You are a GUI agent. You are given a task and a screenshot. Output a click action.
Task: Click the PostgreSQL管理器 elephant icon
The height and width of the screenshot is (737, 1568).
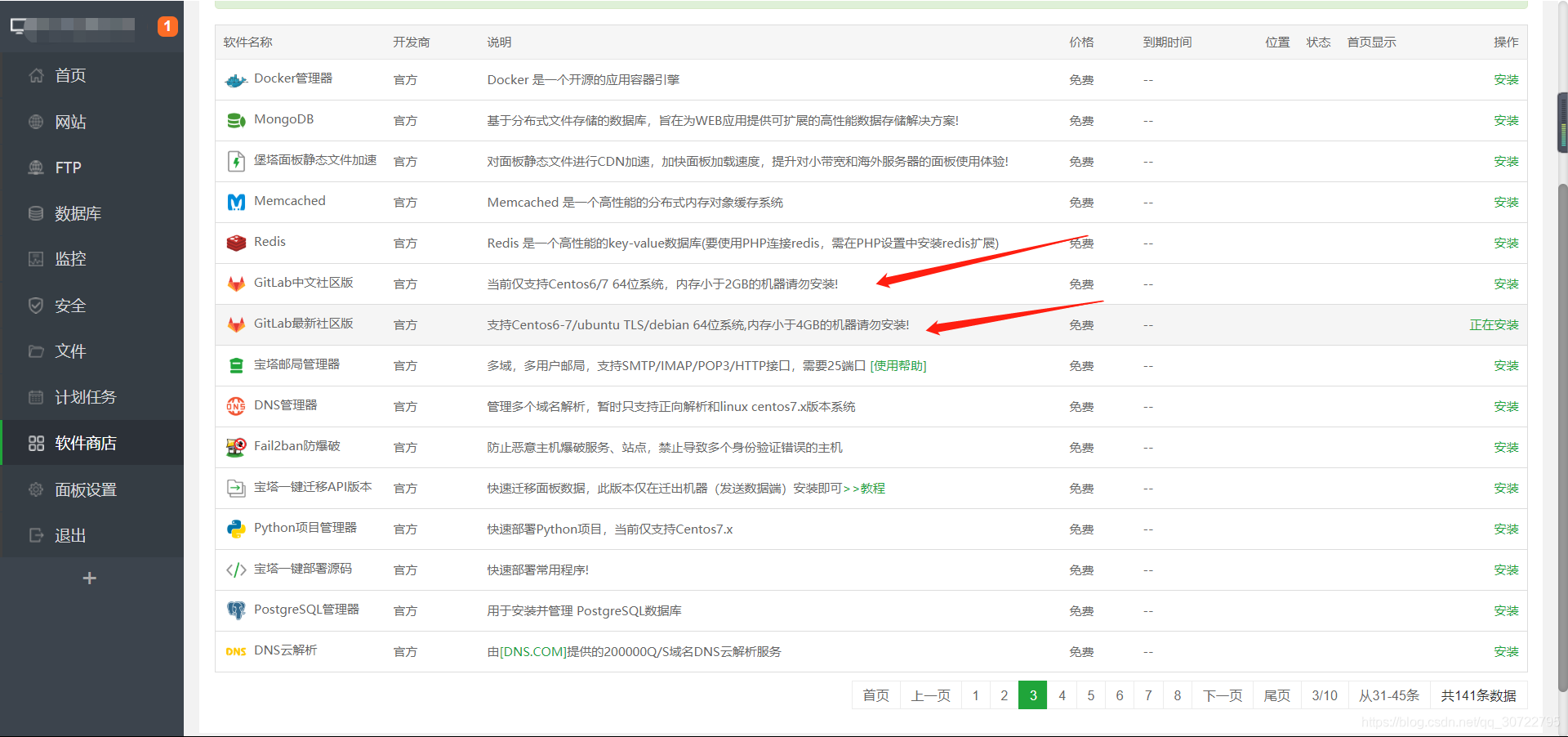point(236,611)
